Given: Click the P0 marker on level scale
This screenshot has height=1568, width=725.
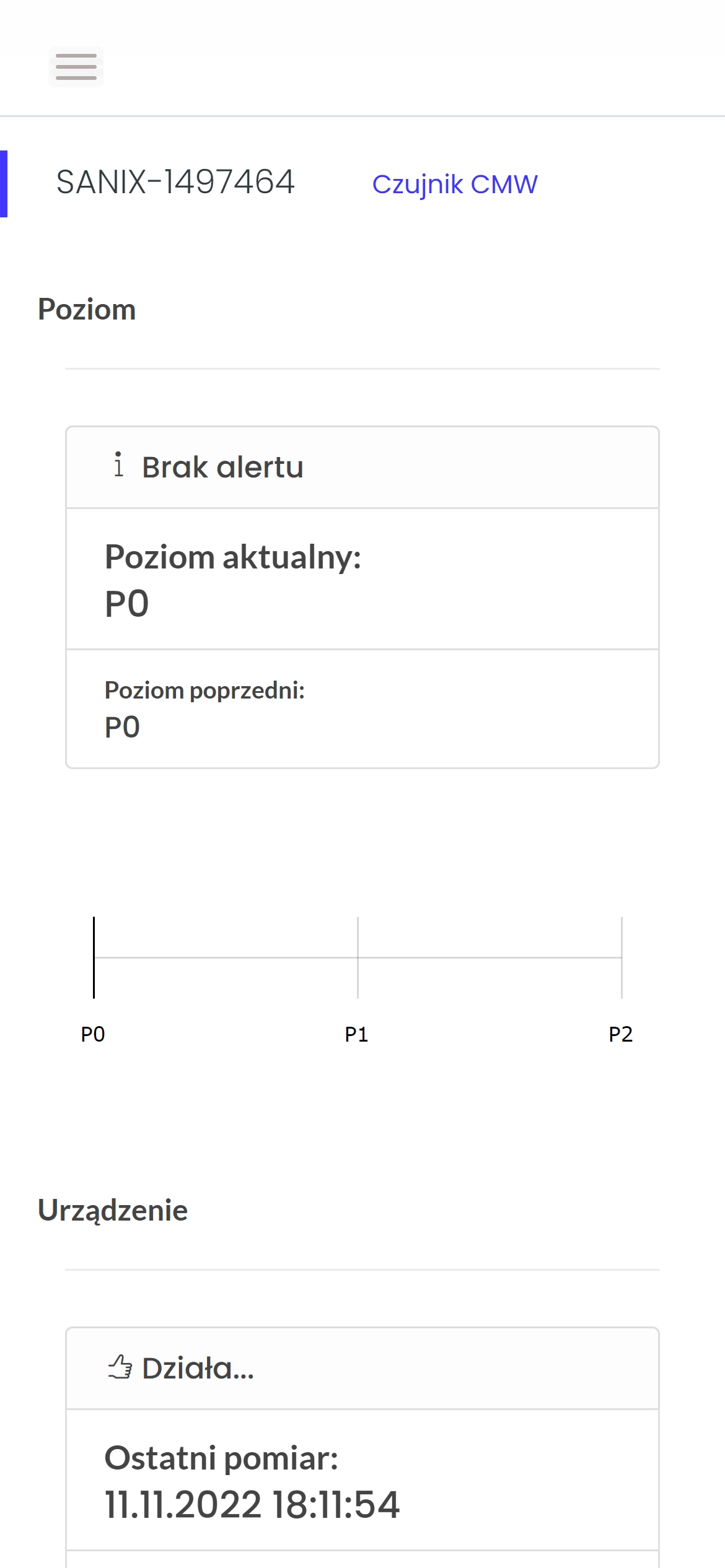Looking at the screenshot, I should click(x=94, y=957).
